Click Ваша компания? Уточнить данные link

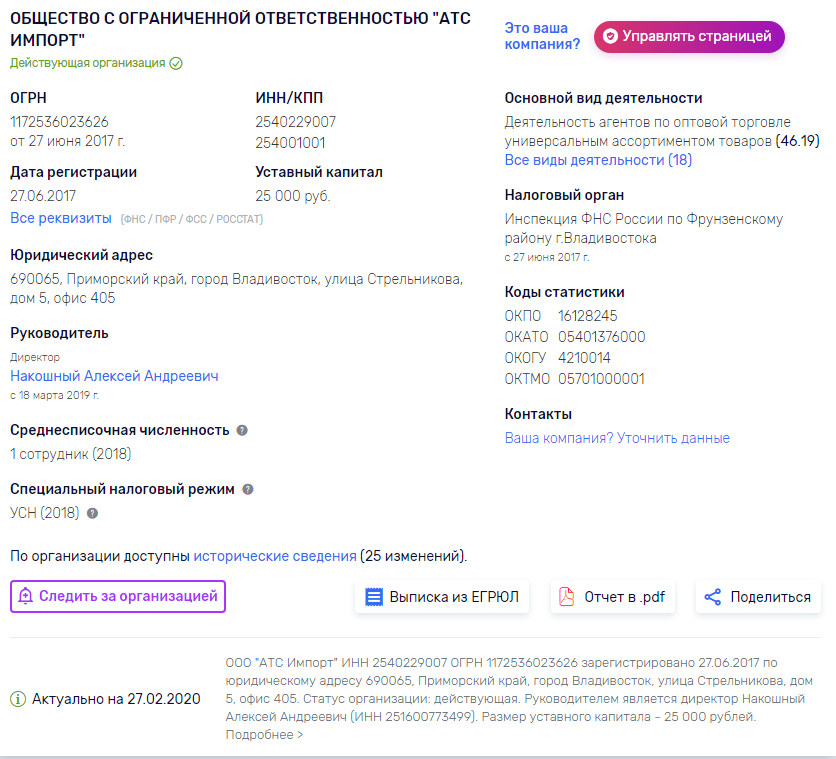coord(617,438)
